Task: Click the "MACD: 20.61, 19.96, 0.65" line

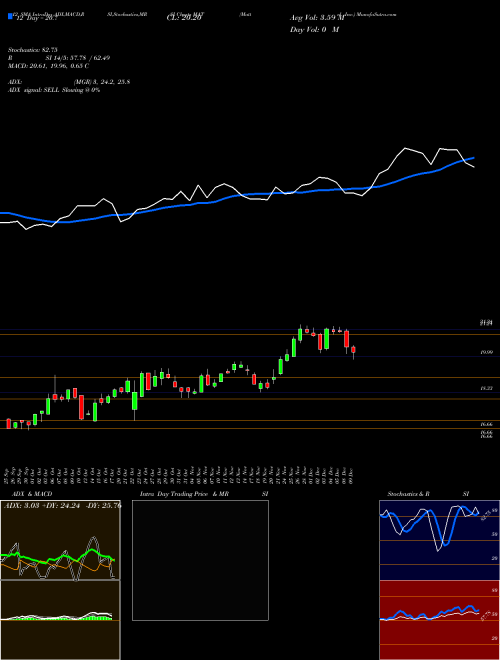Action: click(x=48, y=66)
